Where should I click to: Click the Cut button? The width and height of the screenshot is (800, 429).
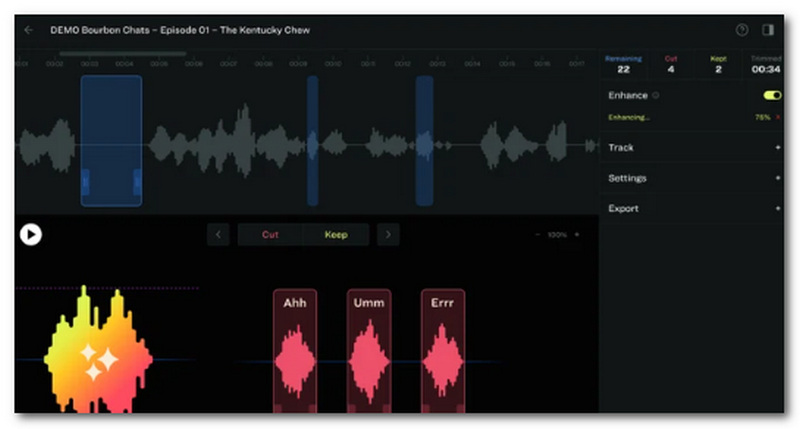pyautogui.click(x=270, y=235)
